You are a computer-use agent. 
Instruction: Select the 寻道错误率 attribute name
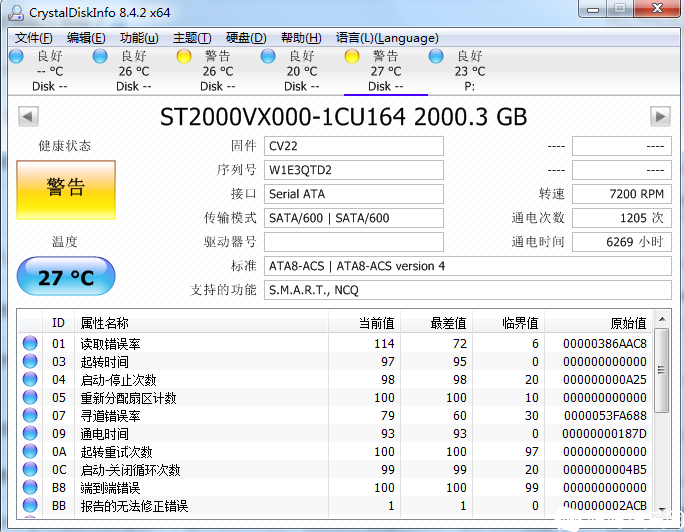point(110,416)
